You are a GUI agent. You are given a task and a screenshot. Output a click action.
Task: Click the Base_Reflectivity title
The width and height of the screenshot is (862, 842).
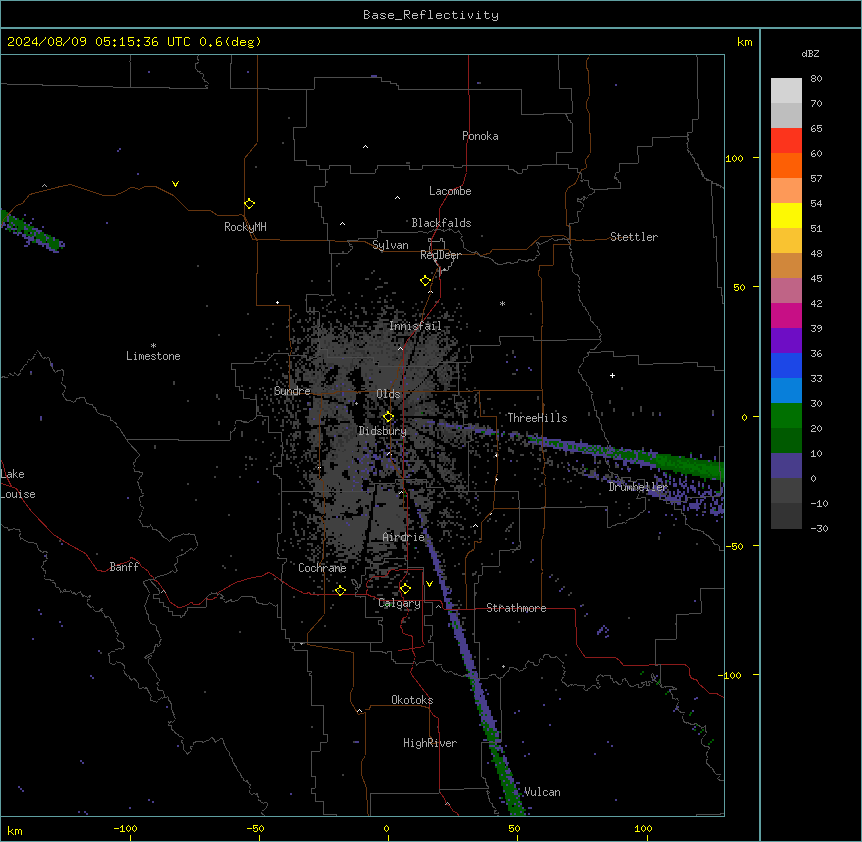(431, 15)
